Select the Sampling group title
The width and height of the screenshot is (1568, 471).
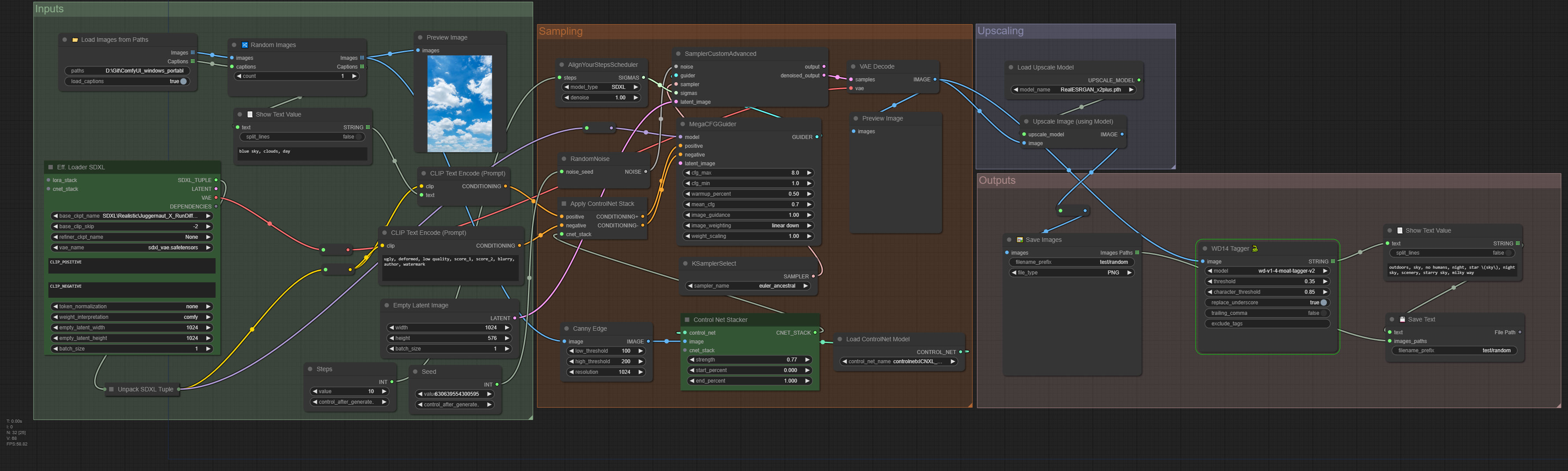coord(561,32)
